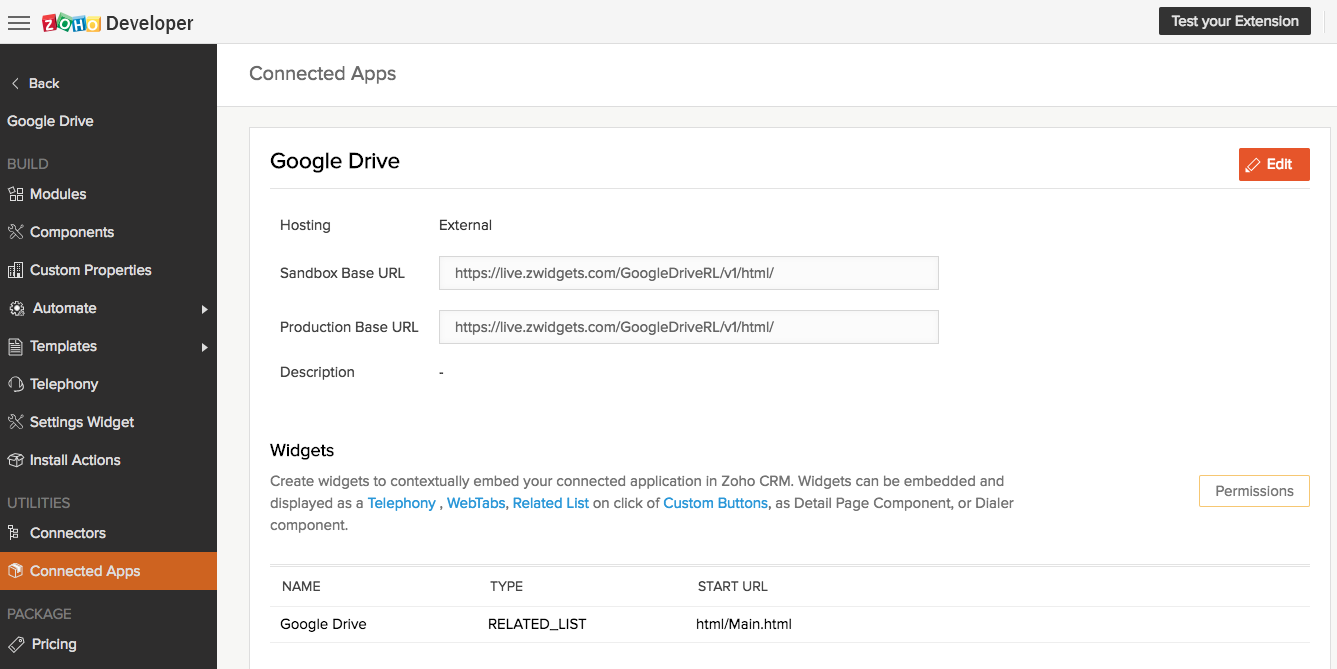Click the Zoho Developer logo
Viewport: 1337px width, 669px height.
tap(118, 23)
